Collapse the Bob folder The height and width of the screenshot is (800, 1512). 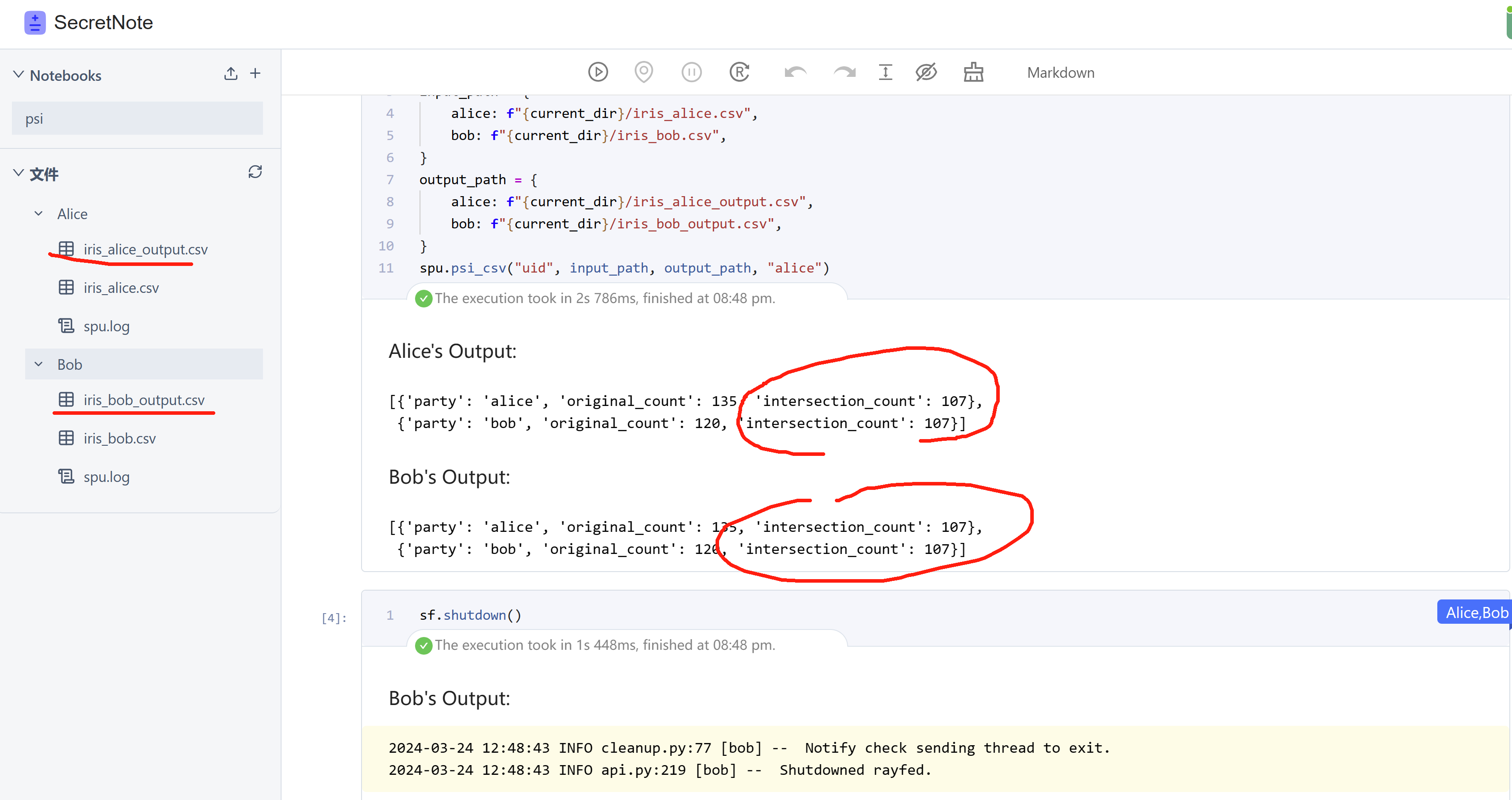(39, 364)
